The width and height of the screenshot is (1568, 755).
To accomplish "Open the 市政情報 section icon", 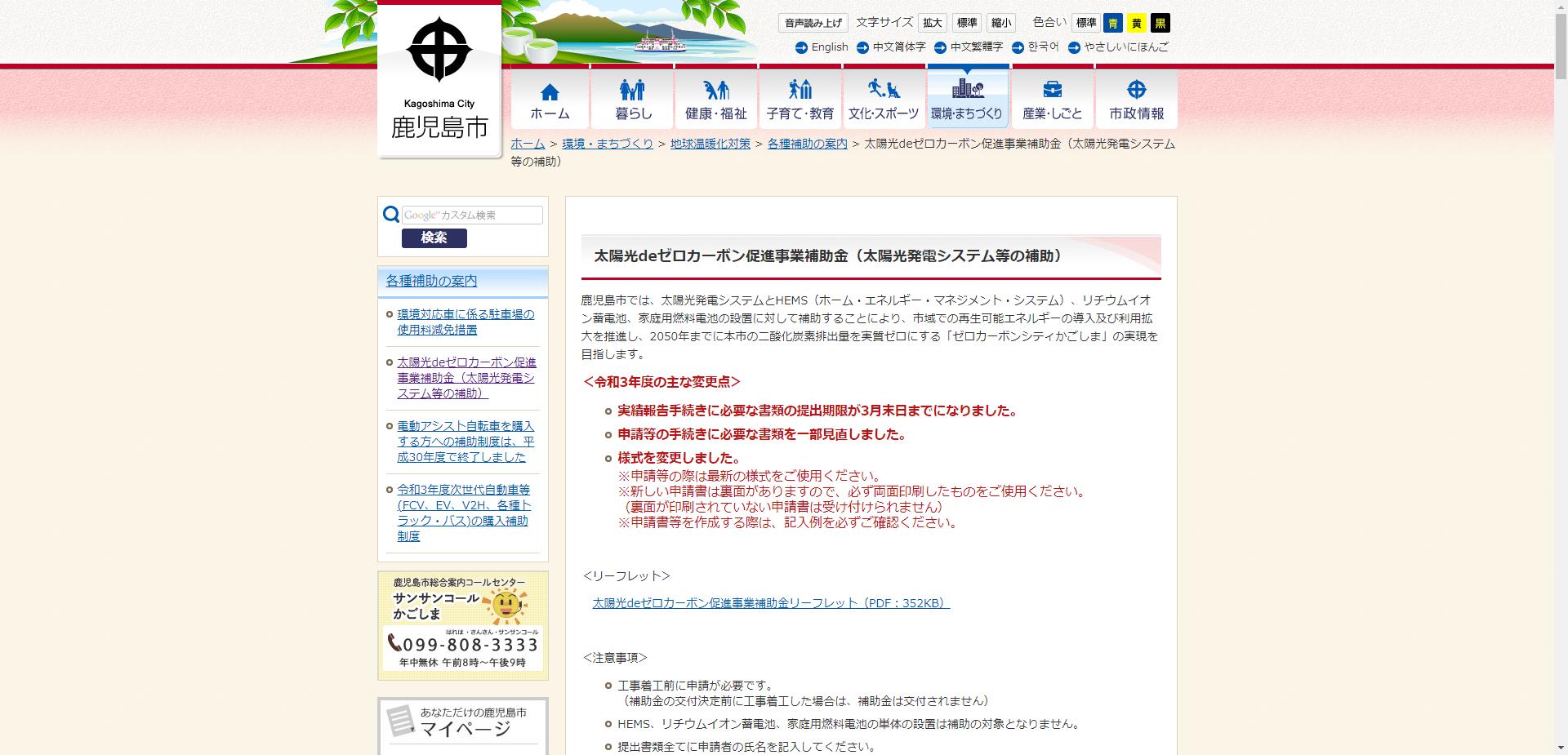I will [1135, 91].
